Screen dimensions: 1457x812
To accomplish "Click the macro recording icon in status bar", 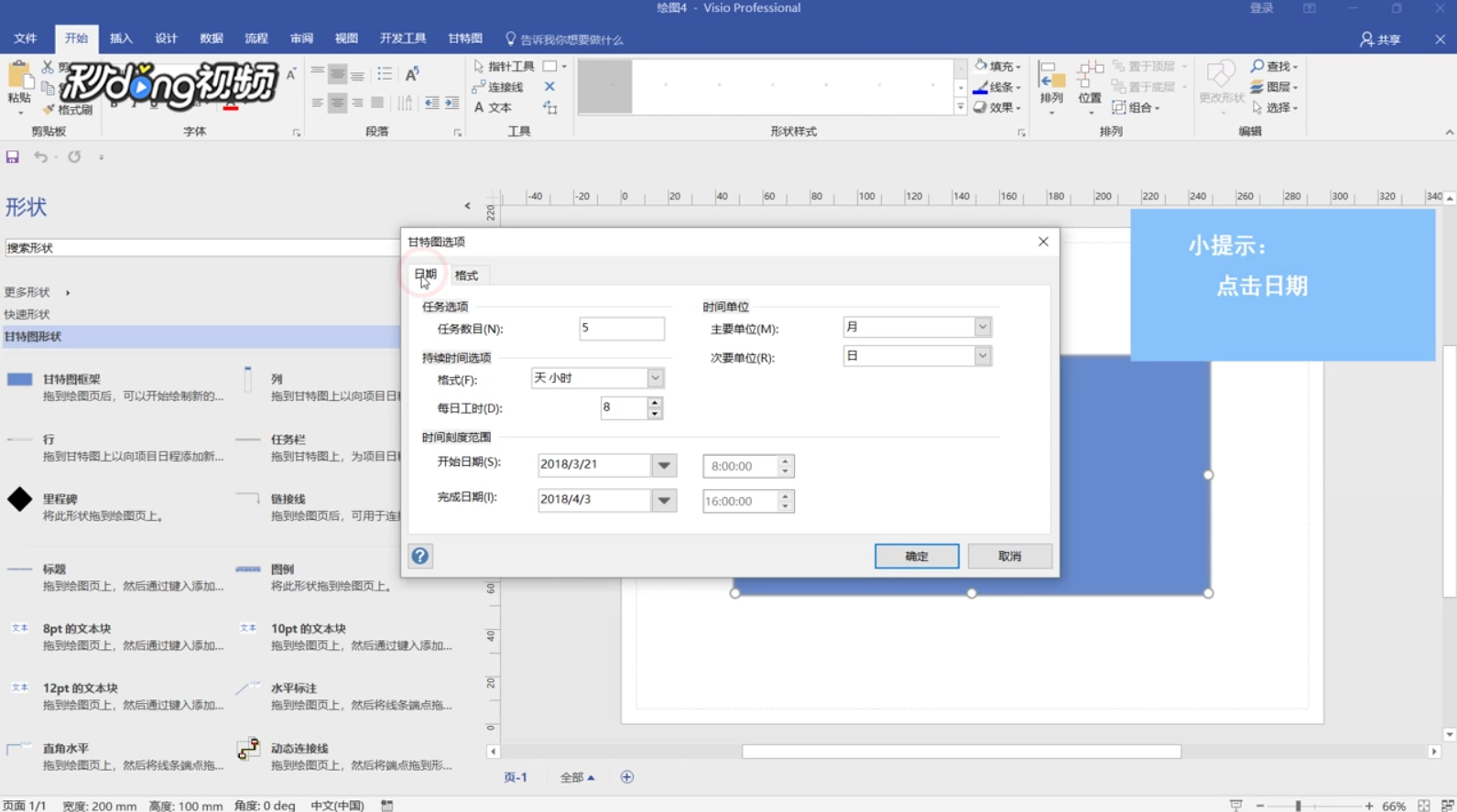I will tap(387, 806).
